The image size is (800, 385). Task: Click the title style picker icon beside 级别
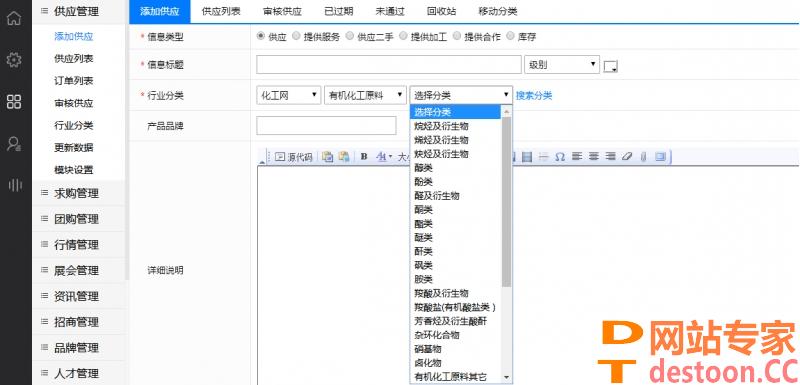pos(611,66)
